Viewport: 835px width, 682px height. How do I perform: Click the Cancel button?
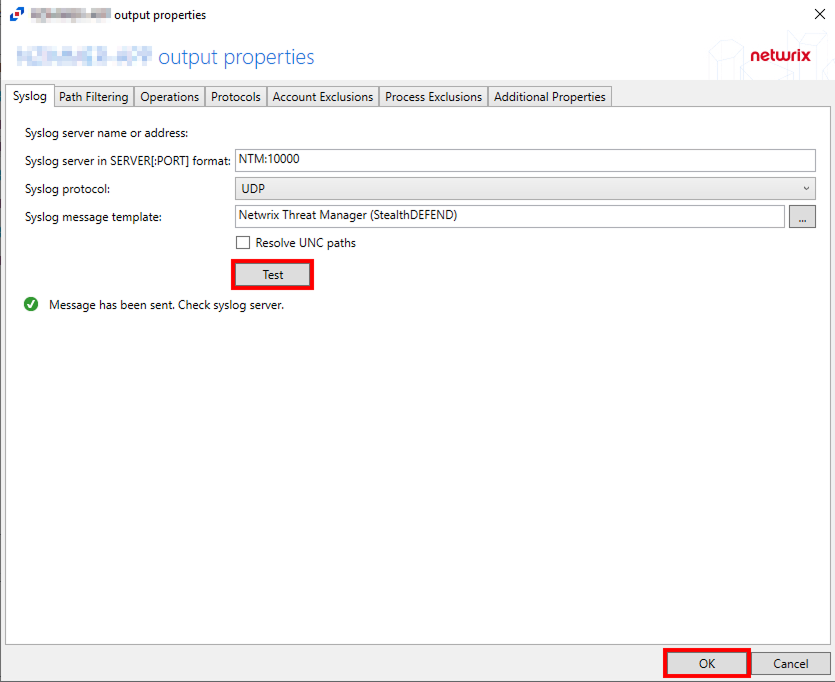click(790, 664)
